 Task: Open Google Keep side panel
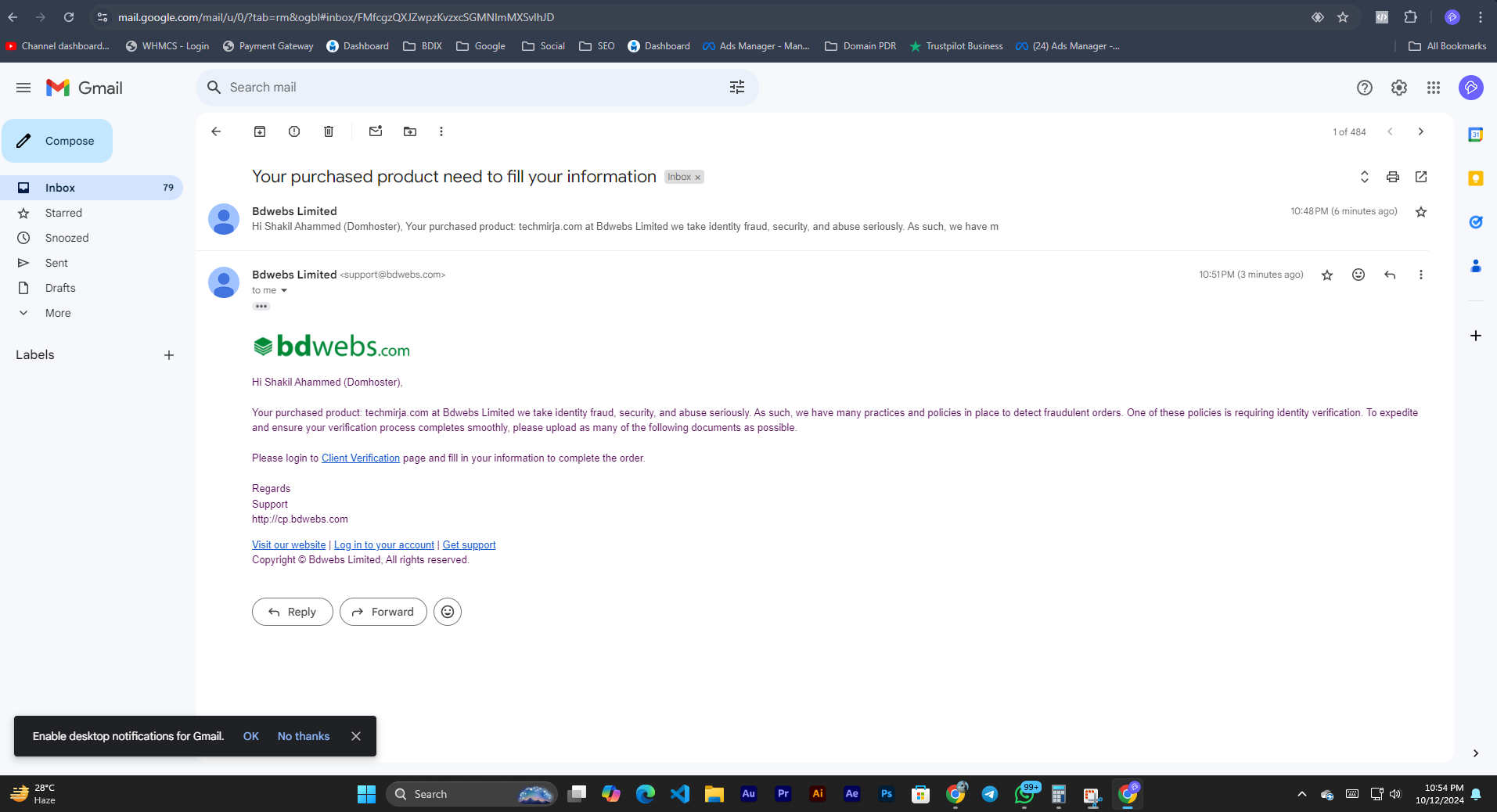[x=1476, y=178]
